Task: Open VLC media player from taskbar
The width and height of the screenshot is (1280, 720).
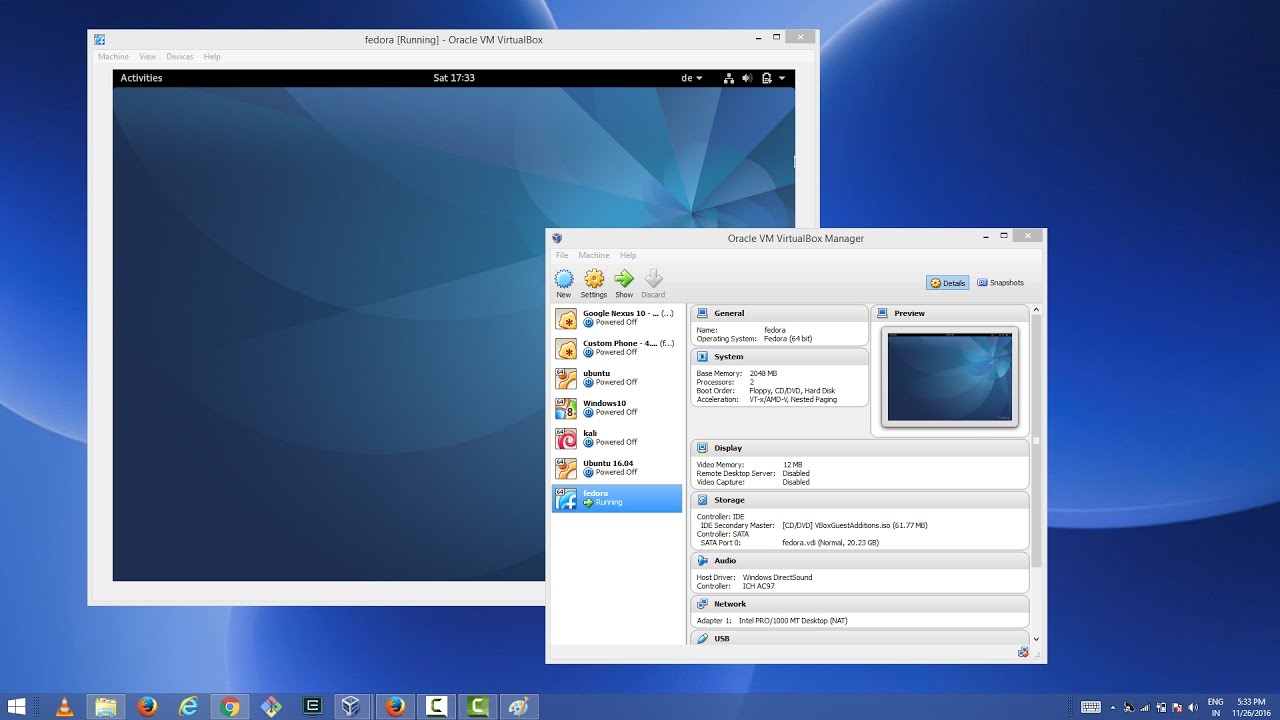Action: 65,706
